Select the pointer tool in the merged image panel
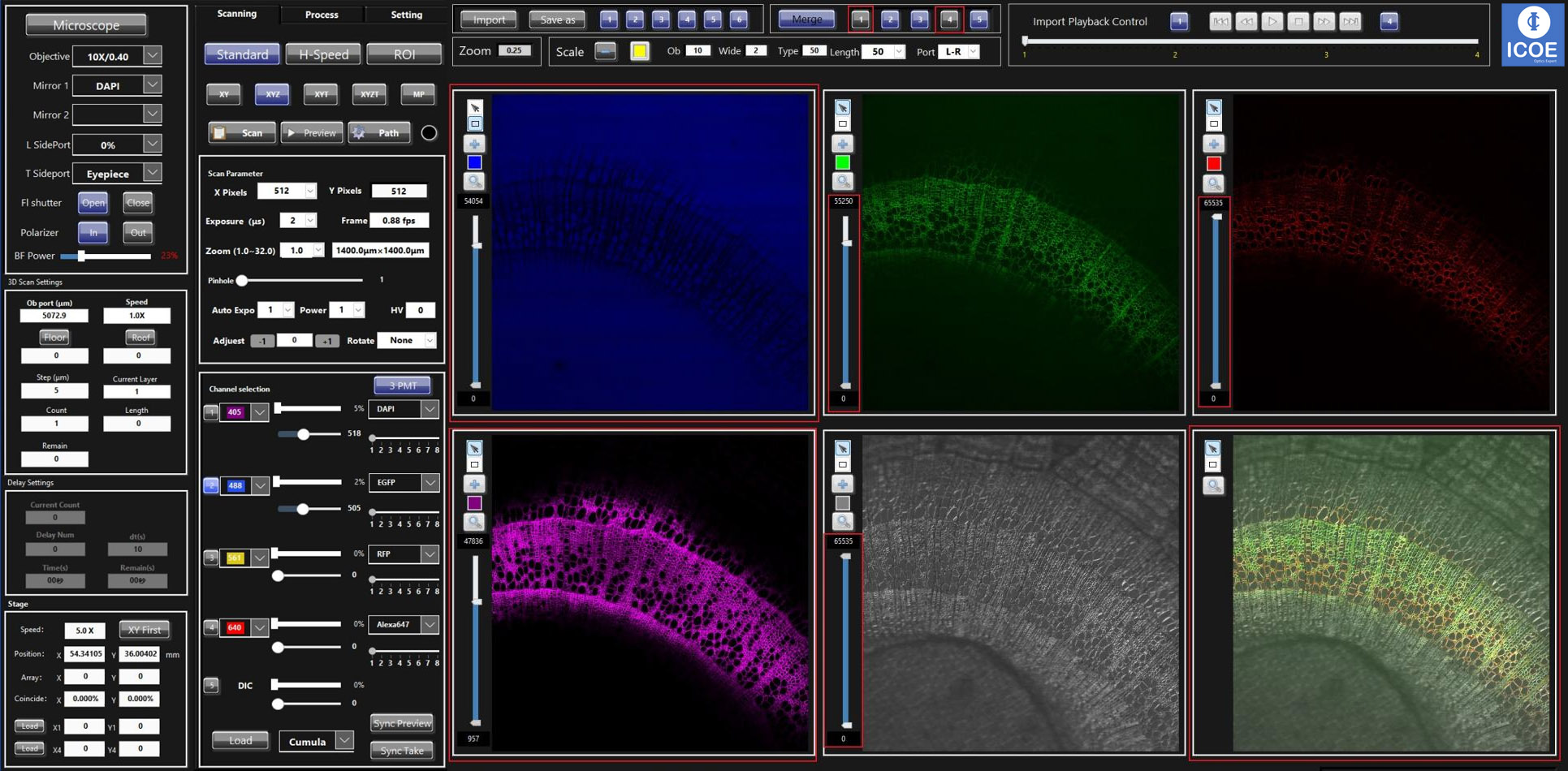Screen dimensions: 1568x771 tap(1212, 449)
